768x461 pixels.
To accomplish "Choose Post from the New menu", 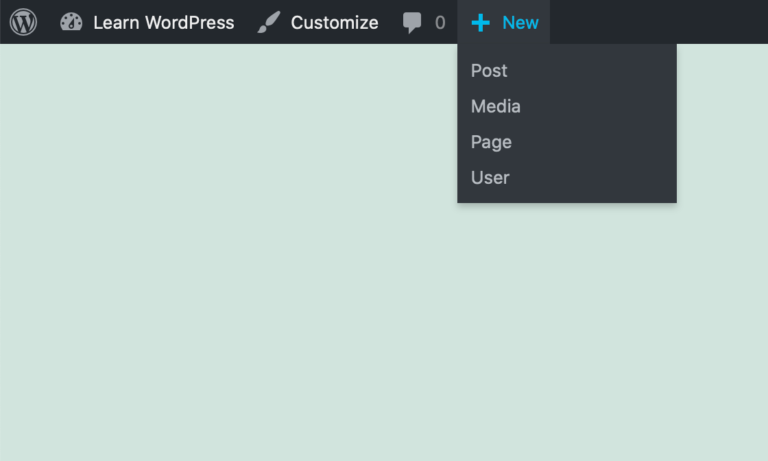I will pyautogui.click(x=567, y=71).
